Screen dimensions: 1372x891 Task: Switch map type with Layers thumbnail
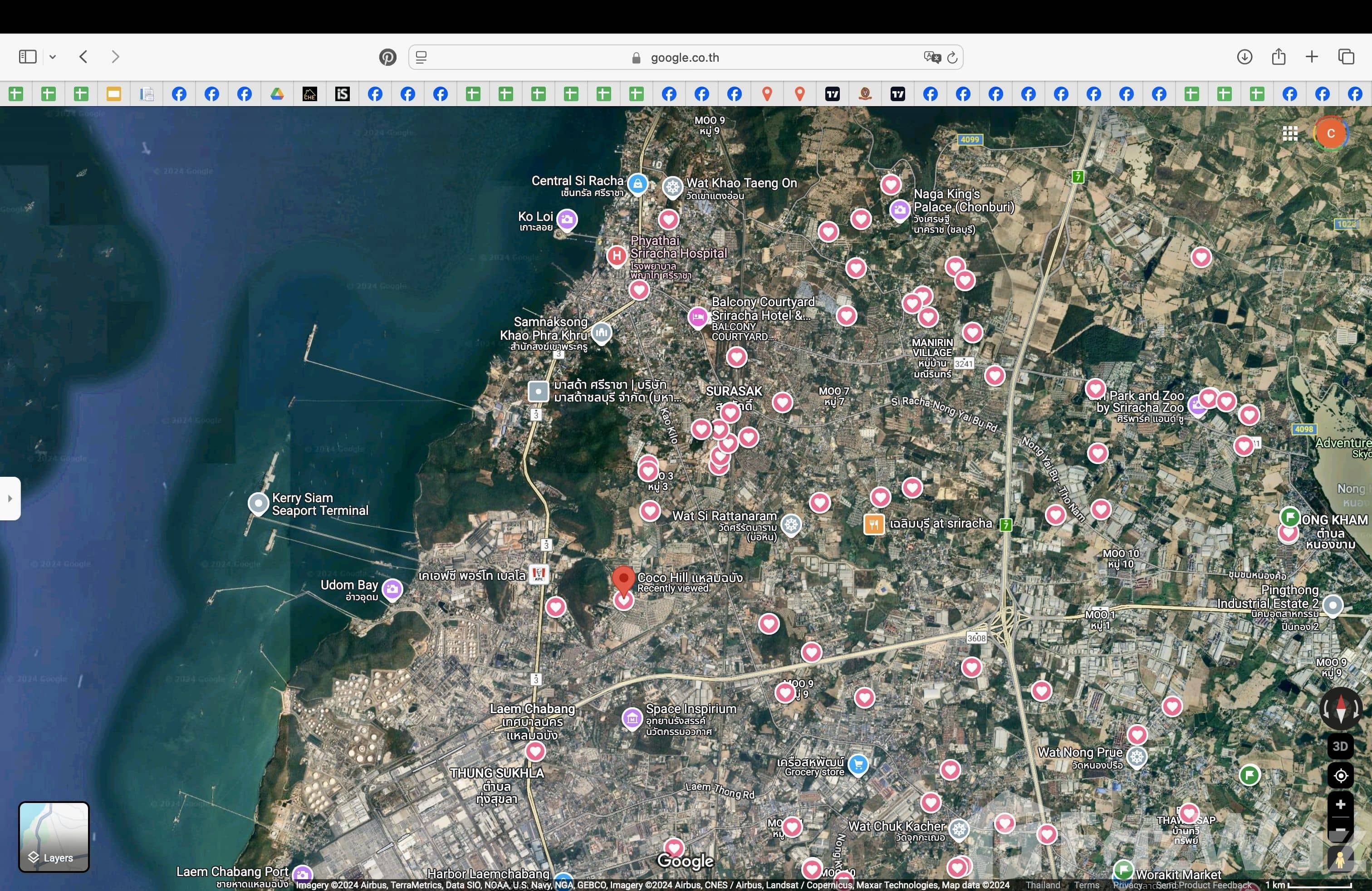tap(54, 836)
